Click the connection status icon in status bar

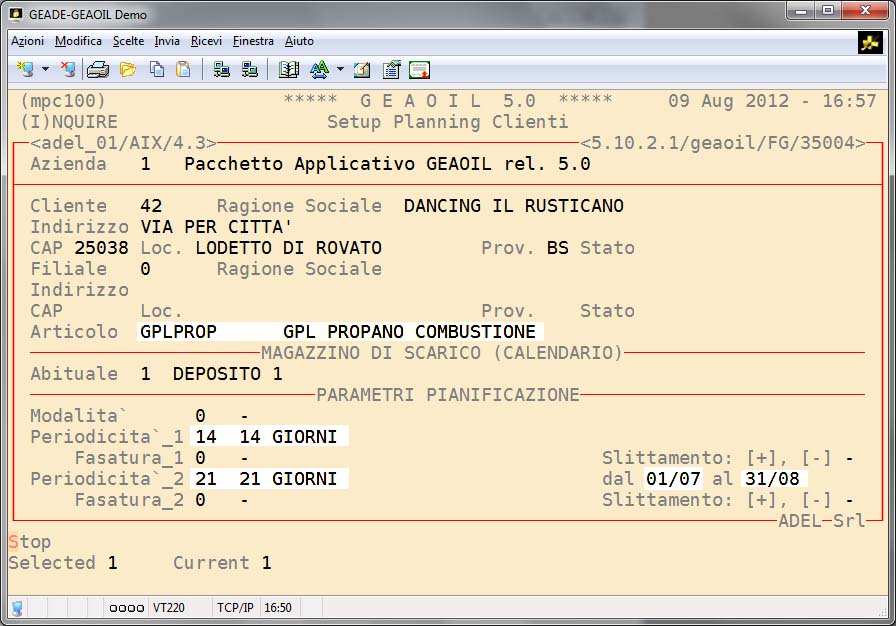[x=17, y=608]
